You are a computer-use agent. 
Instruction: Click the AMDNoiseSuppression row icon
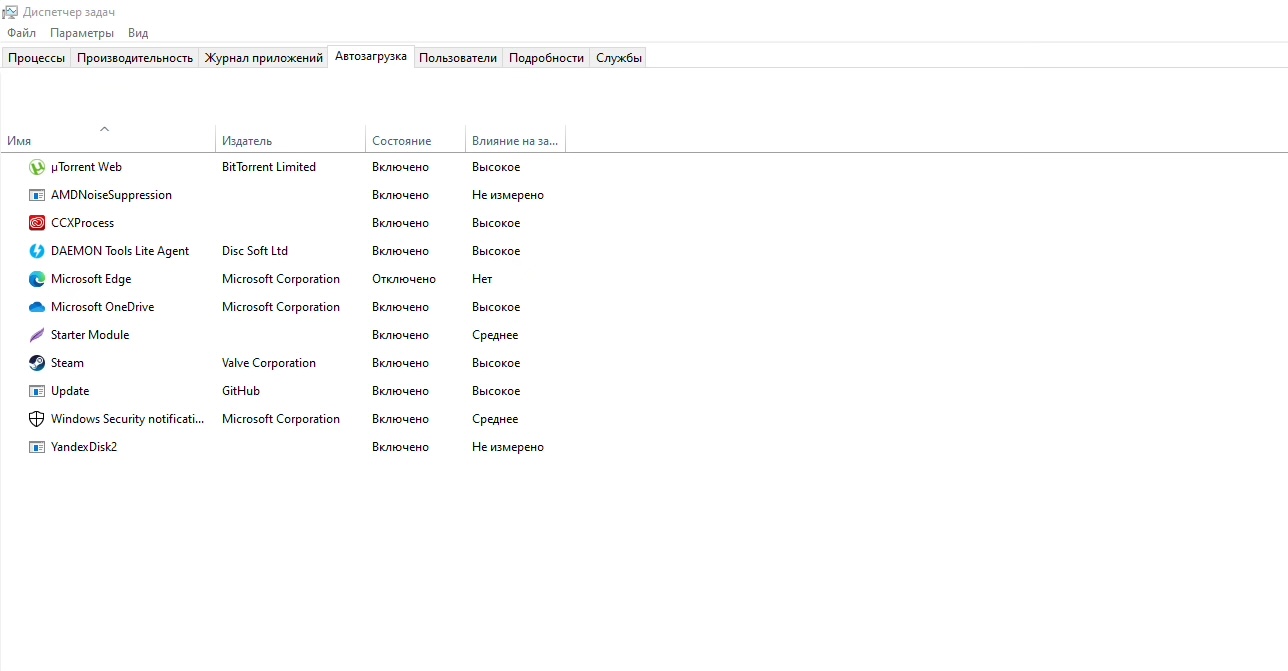click(x=37, y=195)
